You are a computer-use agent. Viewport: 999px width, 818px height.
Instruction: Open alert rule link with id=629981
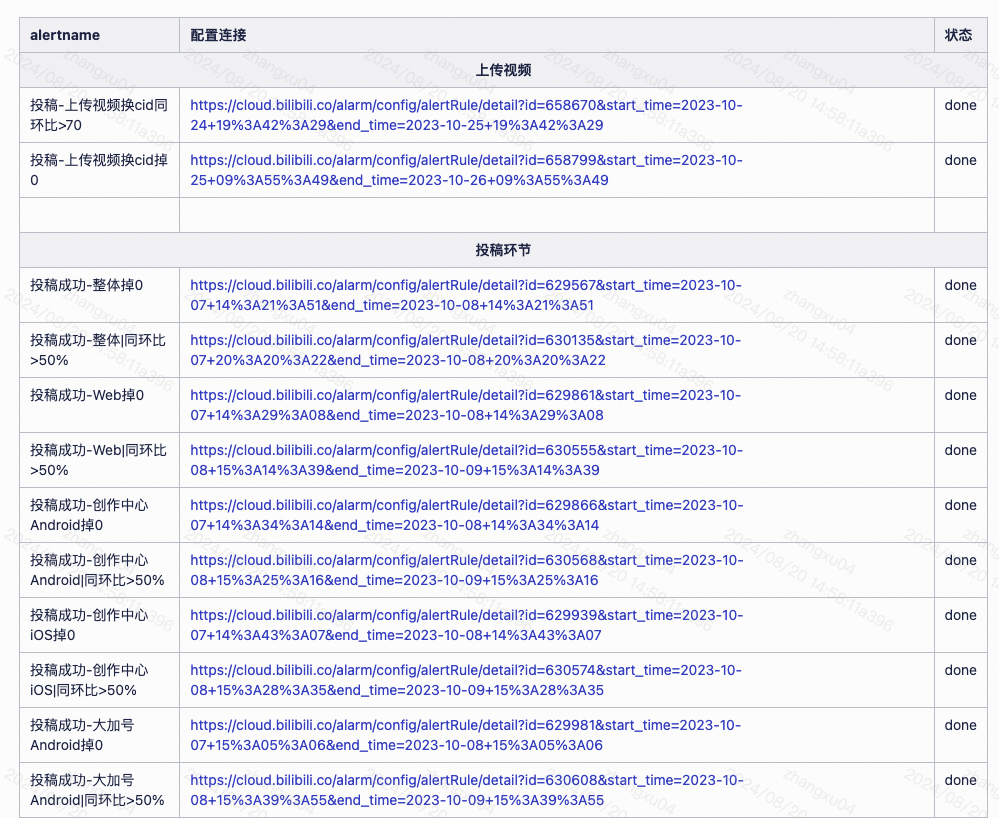(466, 735)
